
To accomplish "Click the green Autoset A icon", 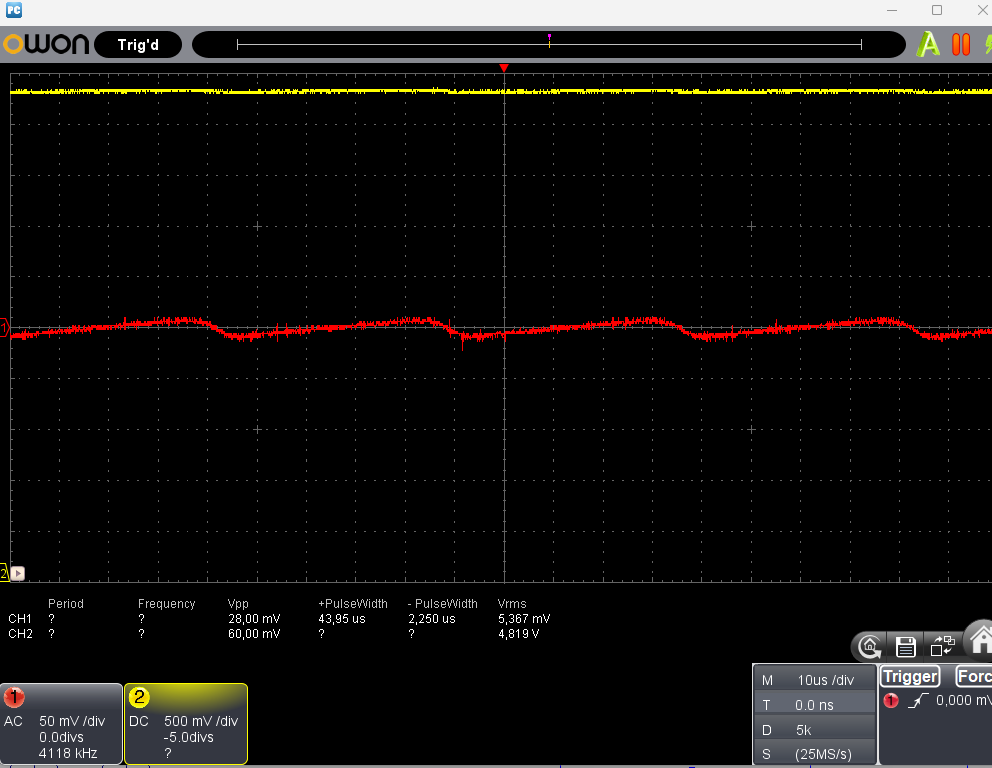I will click(928, 44).
